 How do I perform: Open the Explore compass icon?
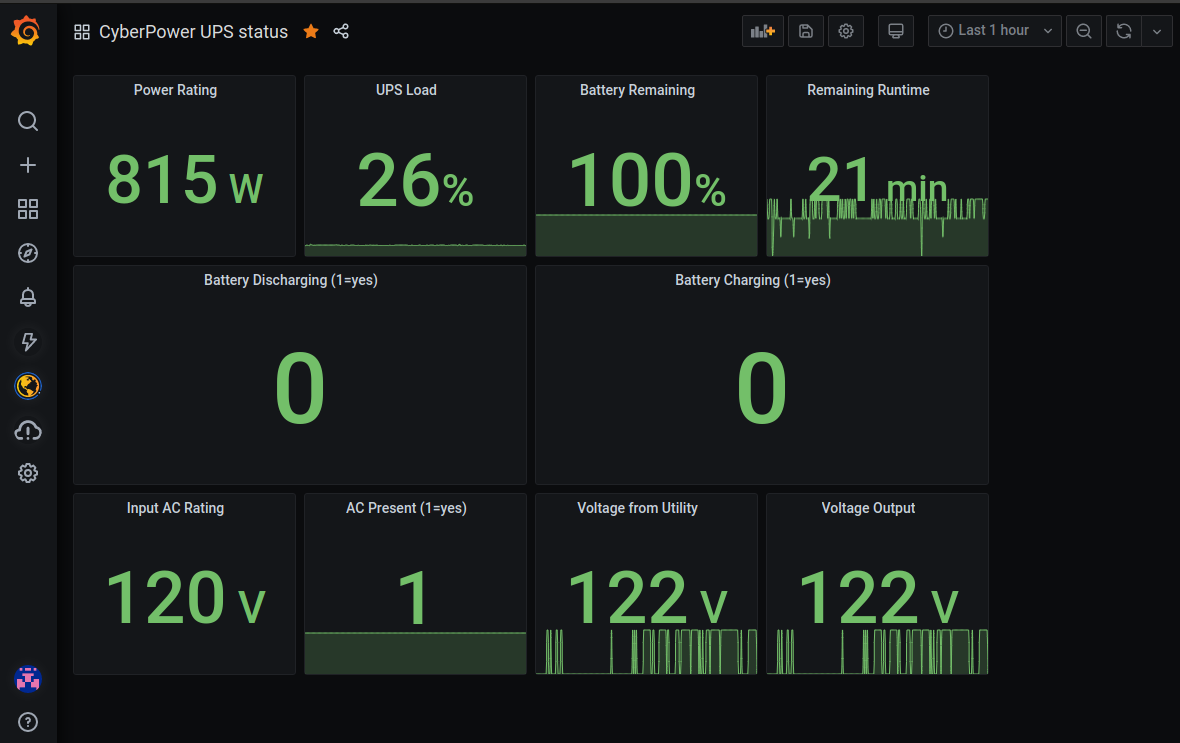click(28, 253)
